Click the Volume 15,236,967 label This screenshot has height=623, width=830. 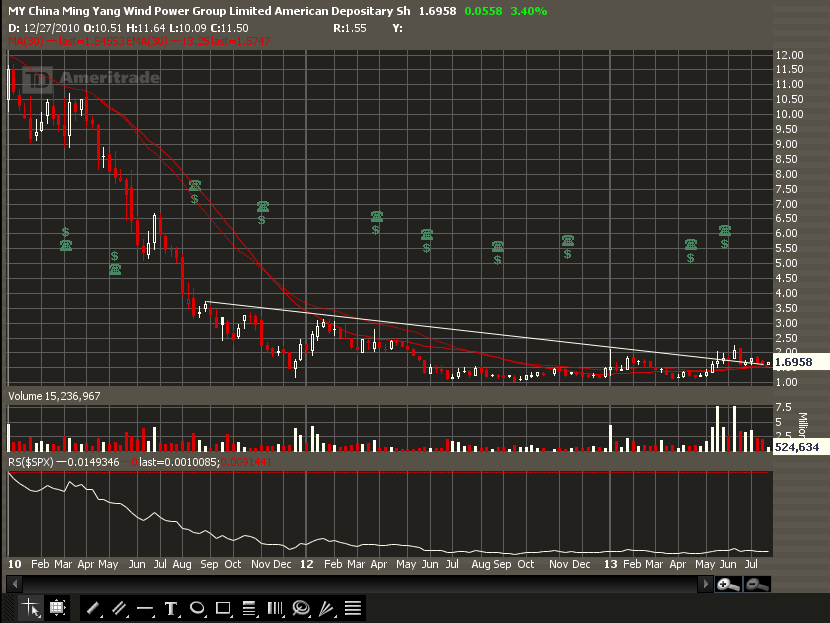click(54, 396)
